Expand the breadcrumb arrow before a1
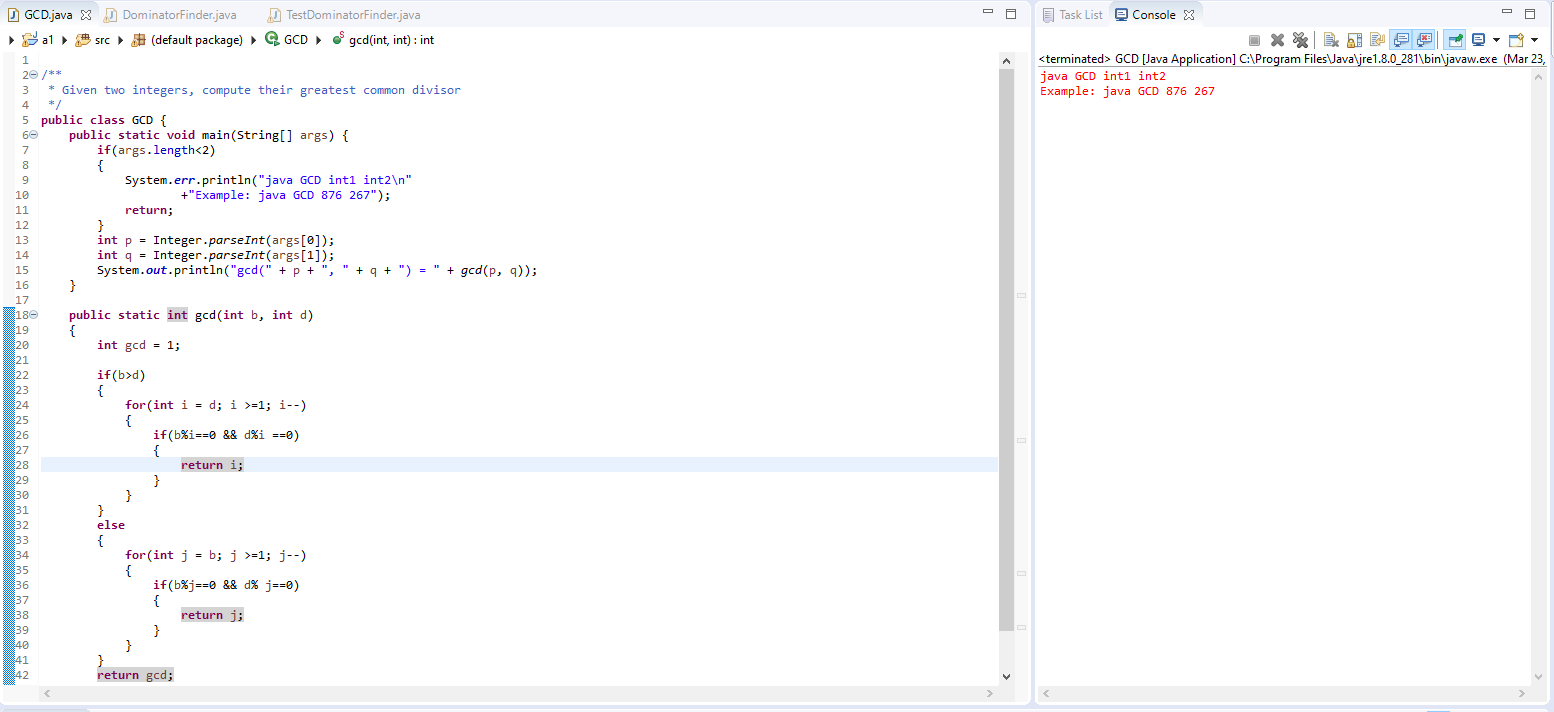 click(11, 40)
